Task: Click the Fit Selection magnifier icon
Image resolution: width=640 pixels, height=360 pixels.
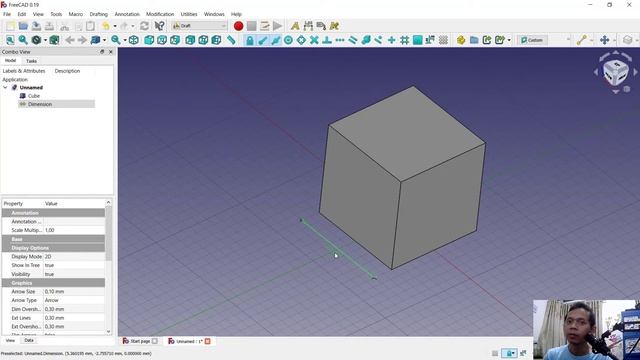Action: [23, 40]
